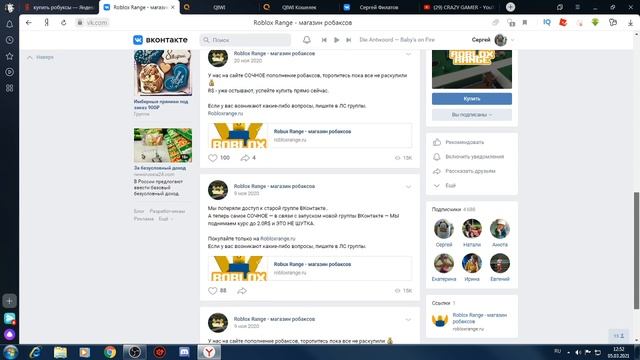Expand options for 20 ноя post
This screenshot has height=360, width=640.
(x=408, y=54)
